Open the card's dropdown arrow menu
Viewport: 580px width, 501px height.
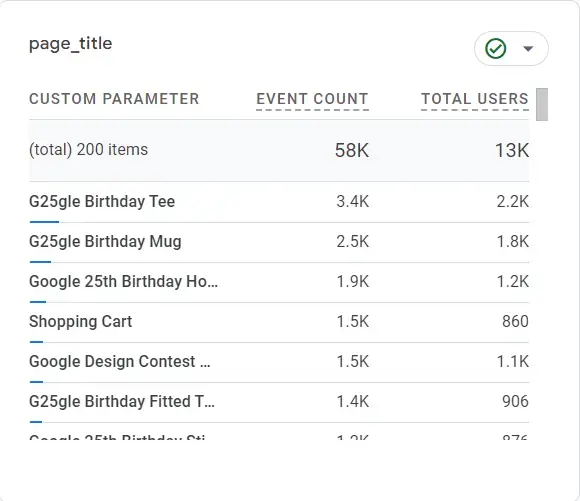[x=528, y=48]
